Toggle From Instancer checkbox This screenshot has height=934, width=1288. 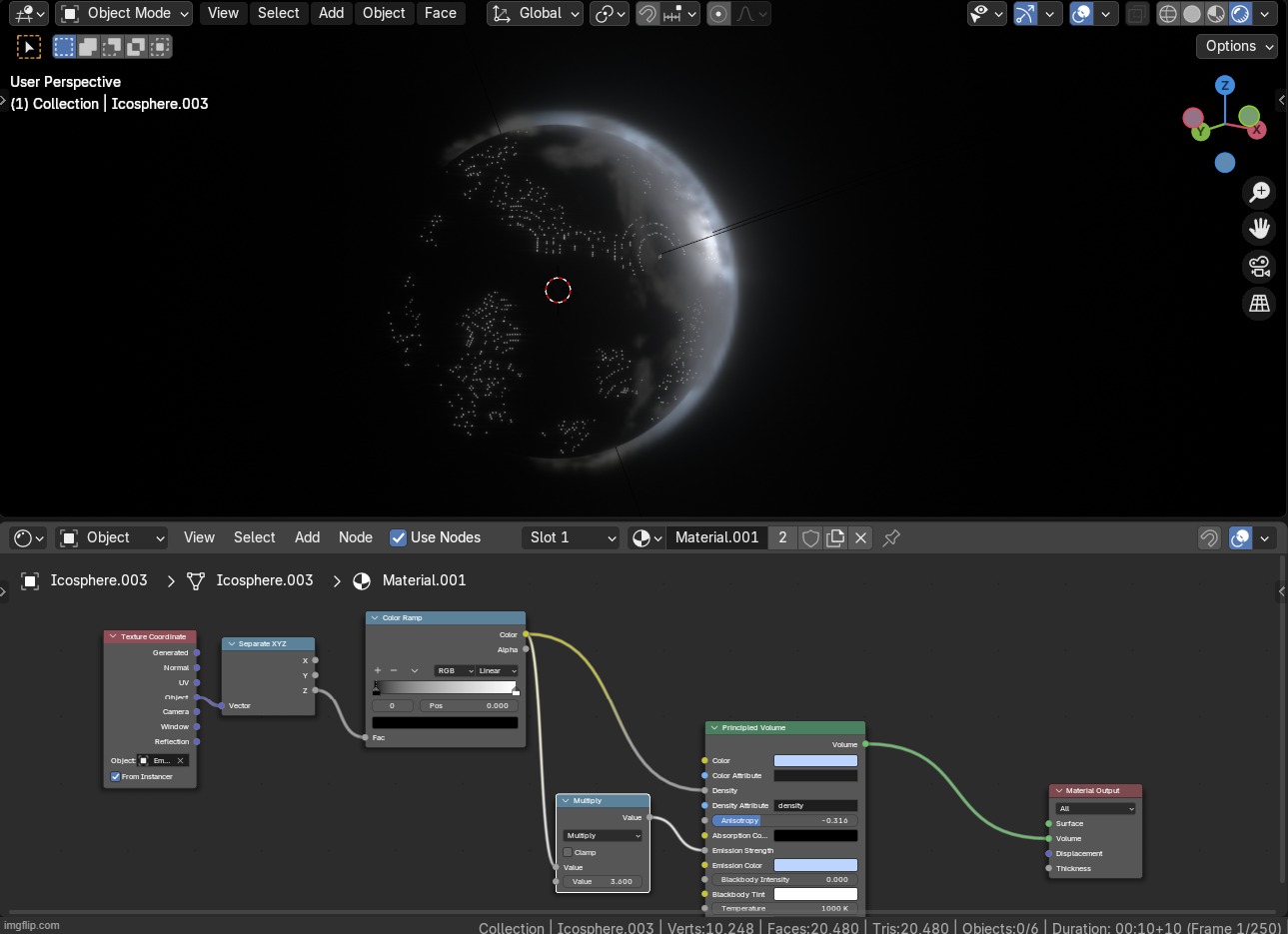(116, 776)
